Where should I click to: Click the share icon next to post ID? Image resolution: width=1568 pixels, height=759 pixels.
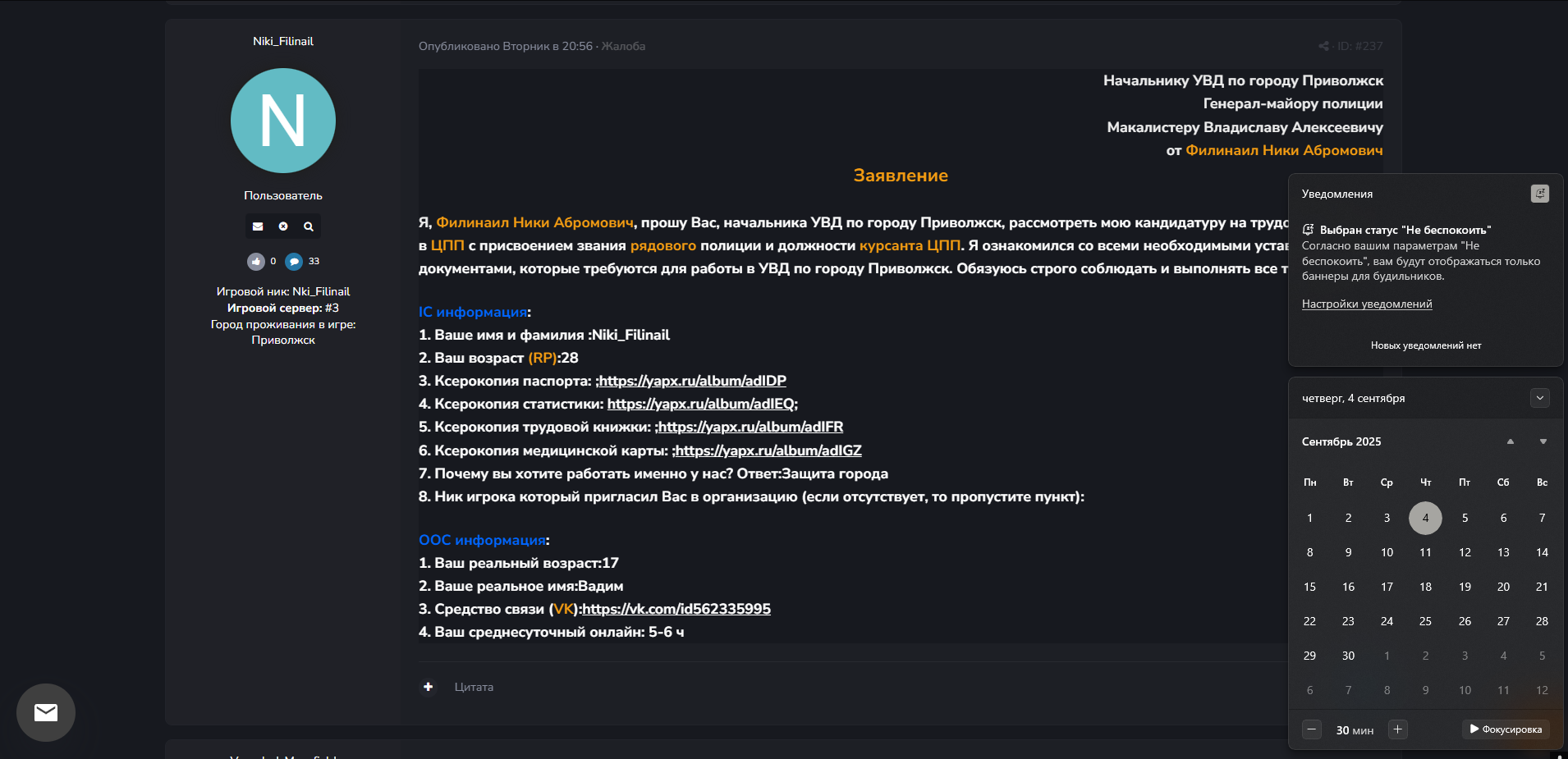coord(1323,46)
